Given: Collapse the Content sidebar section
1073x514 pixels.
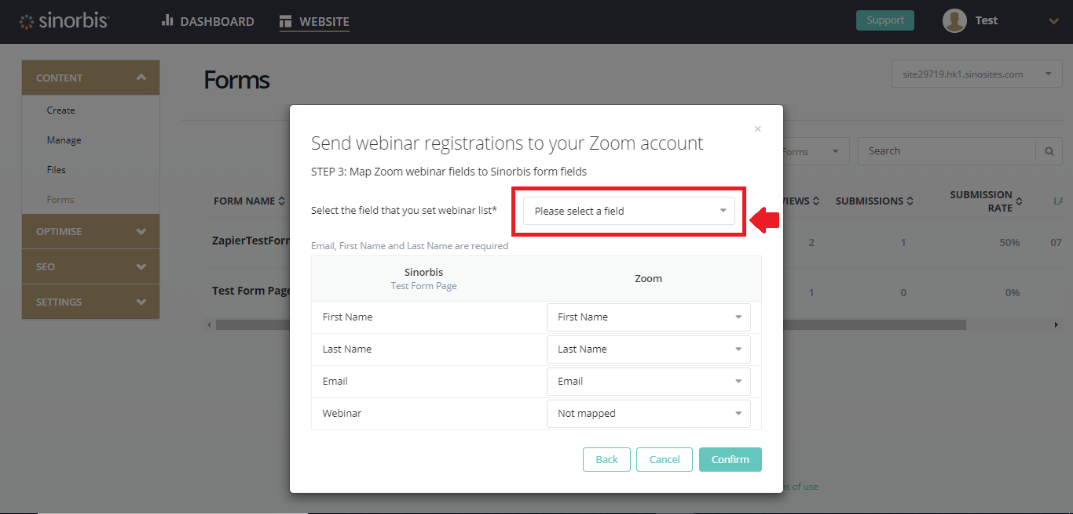Looking at the screenshot, I should pyautogui.click(x=90, y=77).
